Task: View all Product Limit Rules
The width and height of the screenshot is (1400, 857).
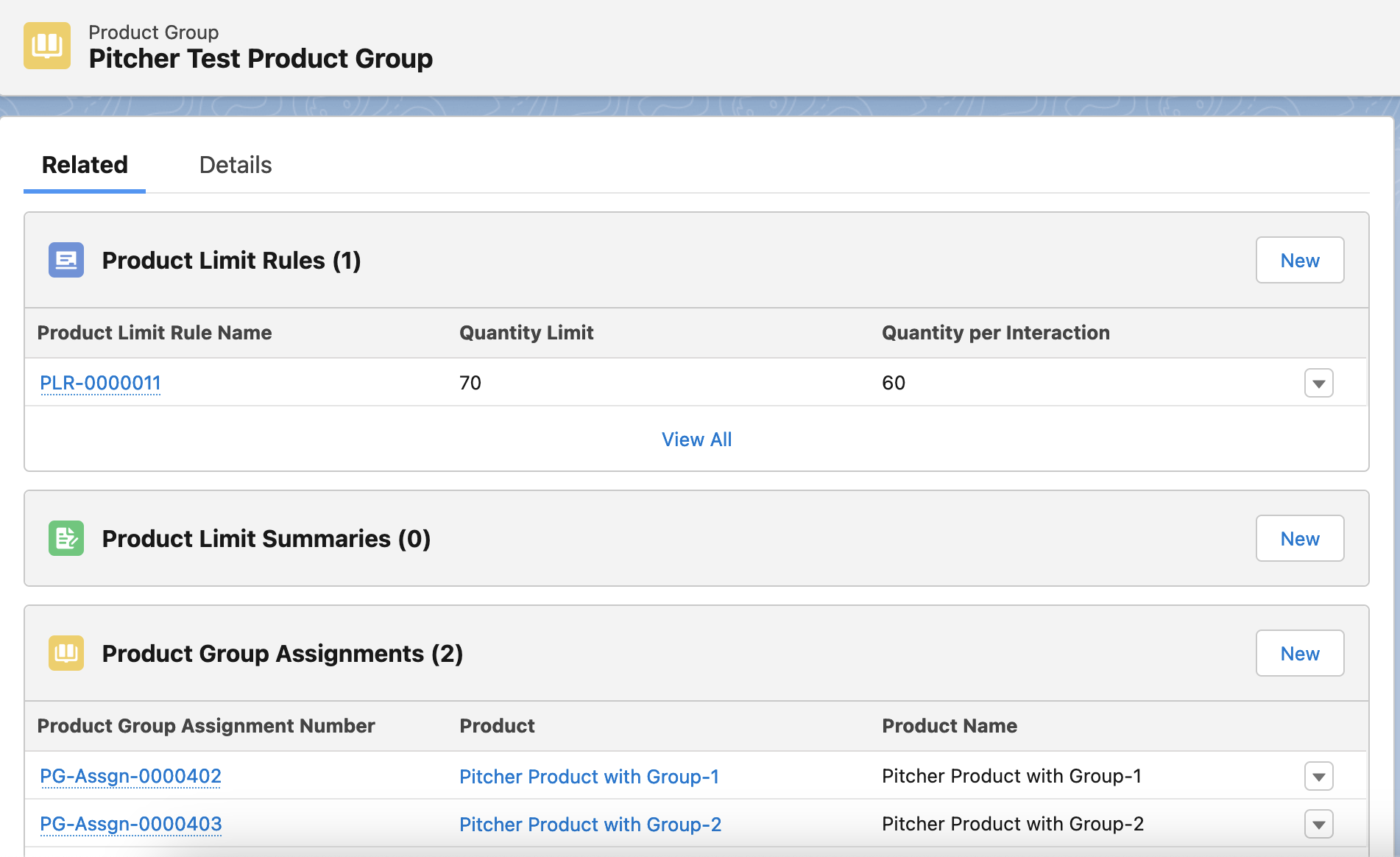Action: 696,440
